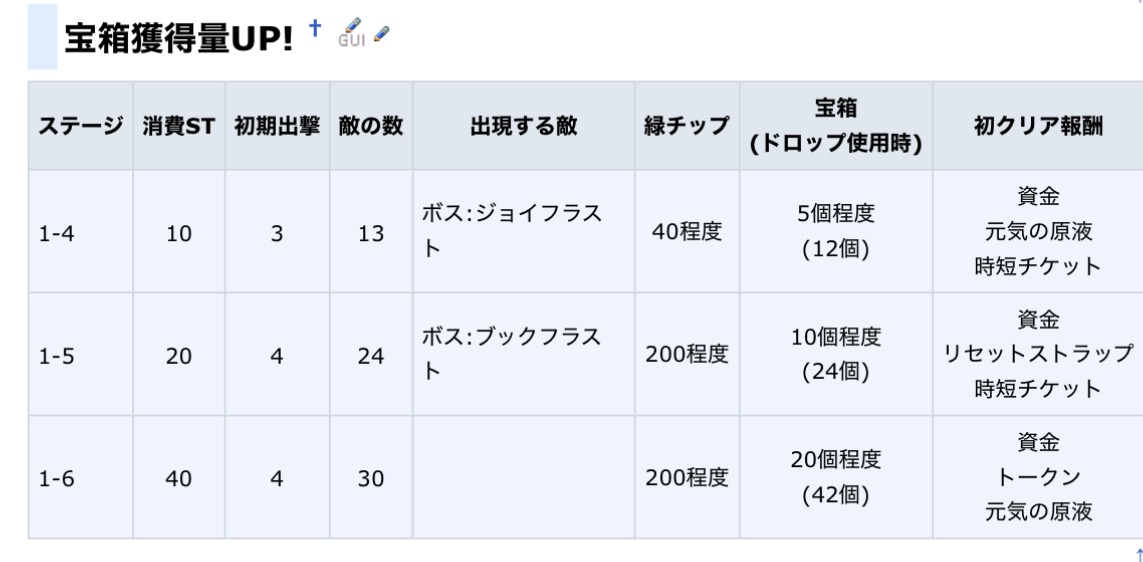Click the up arrow below the table
The height and width of the screenshot is (562, 1143).
1137,555
